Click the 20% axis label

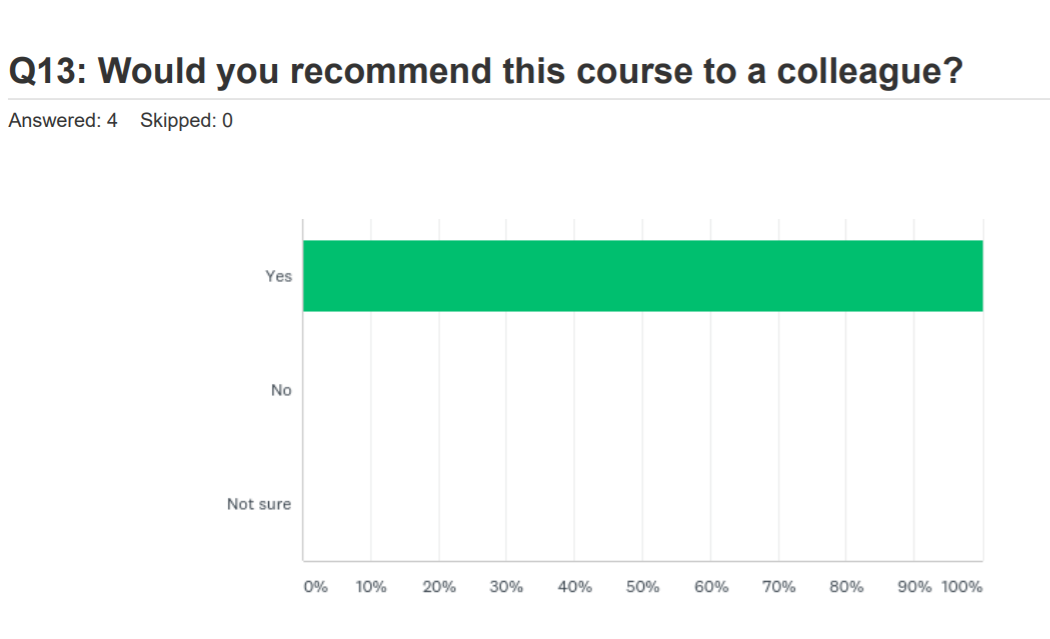439,587
